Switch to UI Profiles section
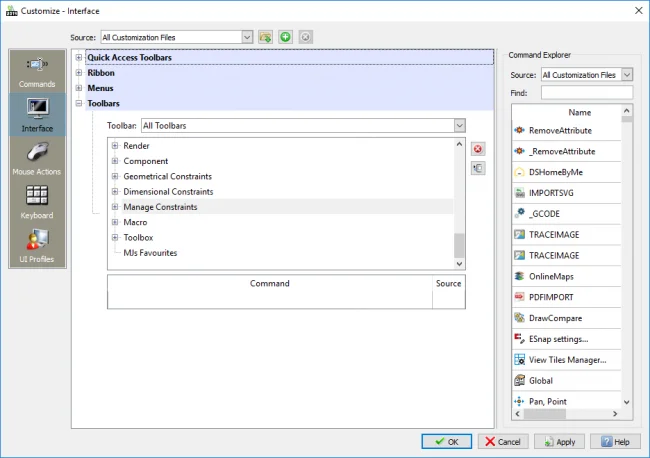This screenshot has height=458, width=650. tap(37, 245)
